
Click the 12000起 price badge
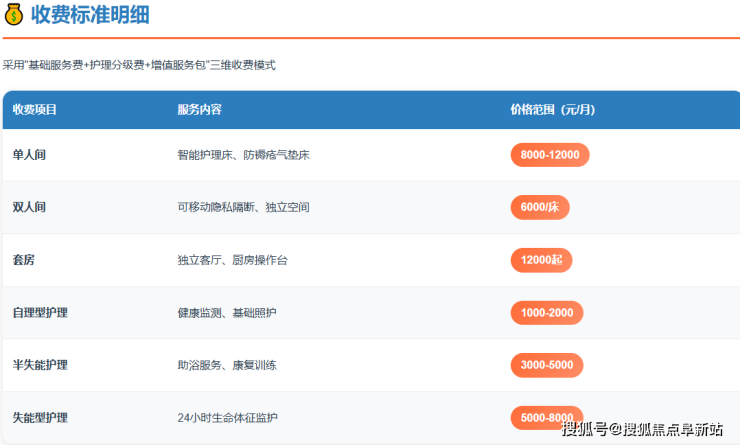541,260
